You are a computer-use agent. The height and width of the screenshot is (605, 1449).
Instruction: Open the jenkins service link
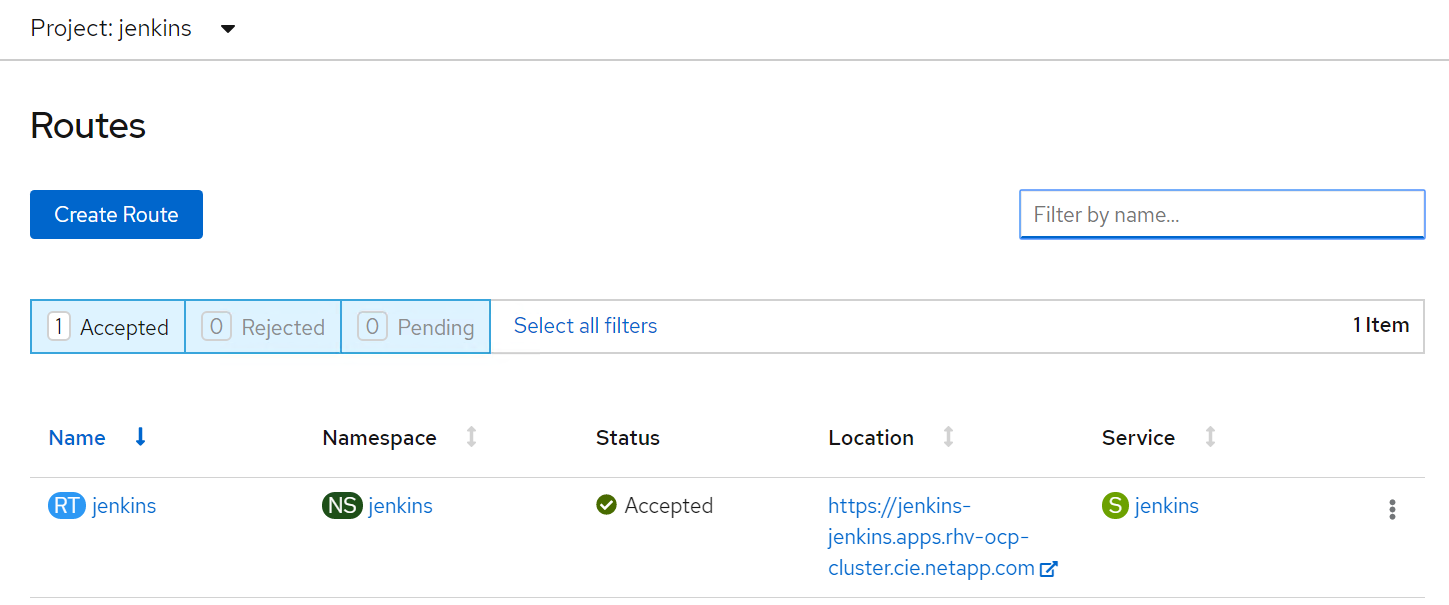click(1166, 506)
